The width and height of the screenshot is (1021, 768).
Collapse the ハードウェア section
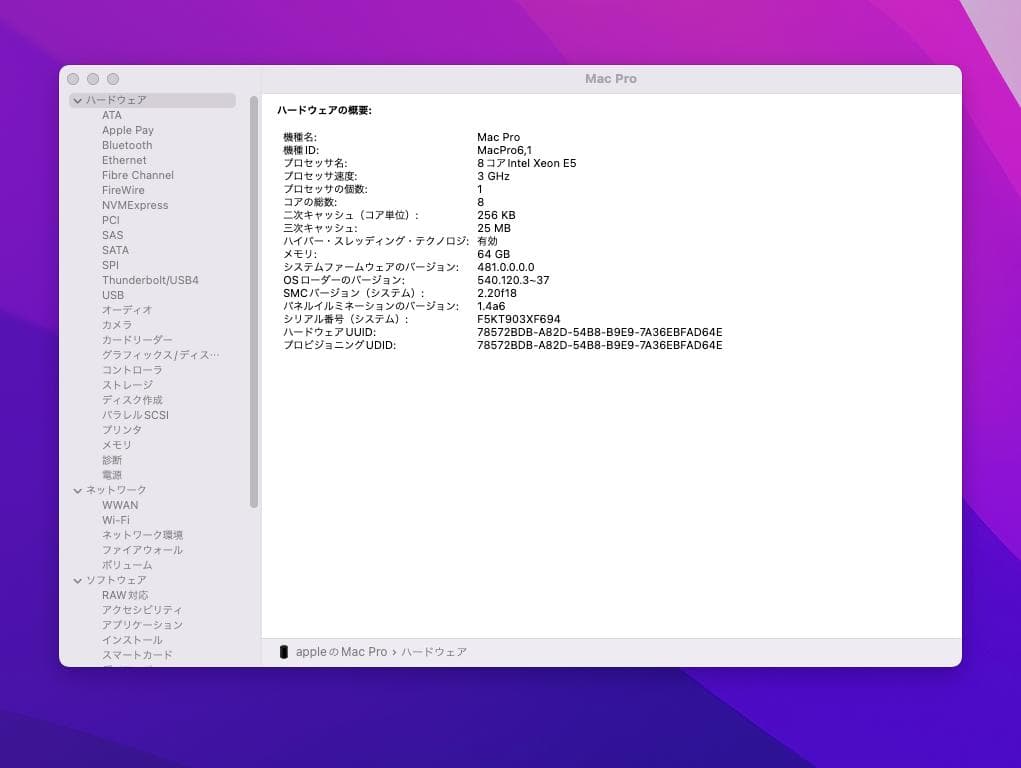[x=77, y=100]
